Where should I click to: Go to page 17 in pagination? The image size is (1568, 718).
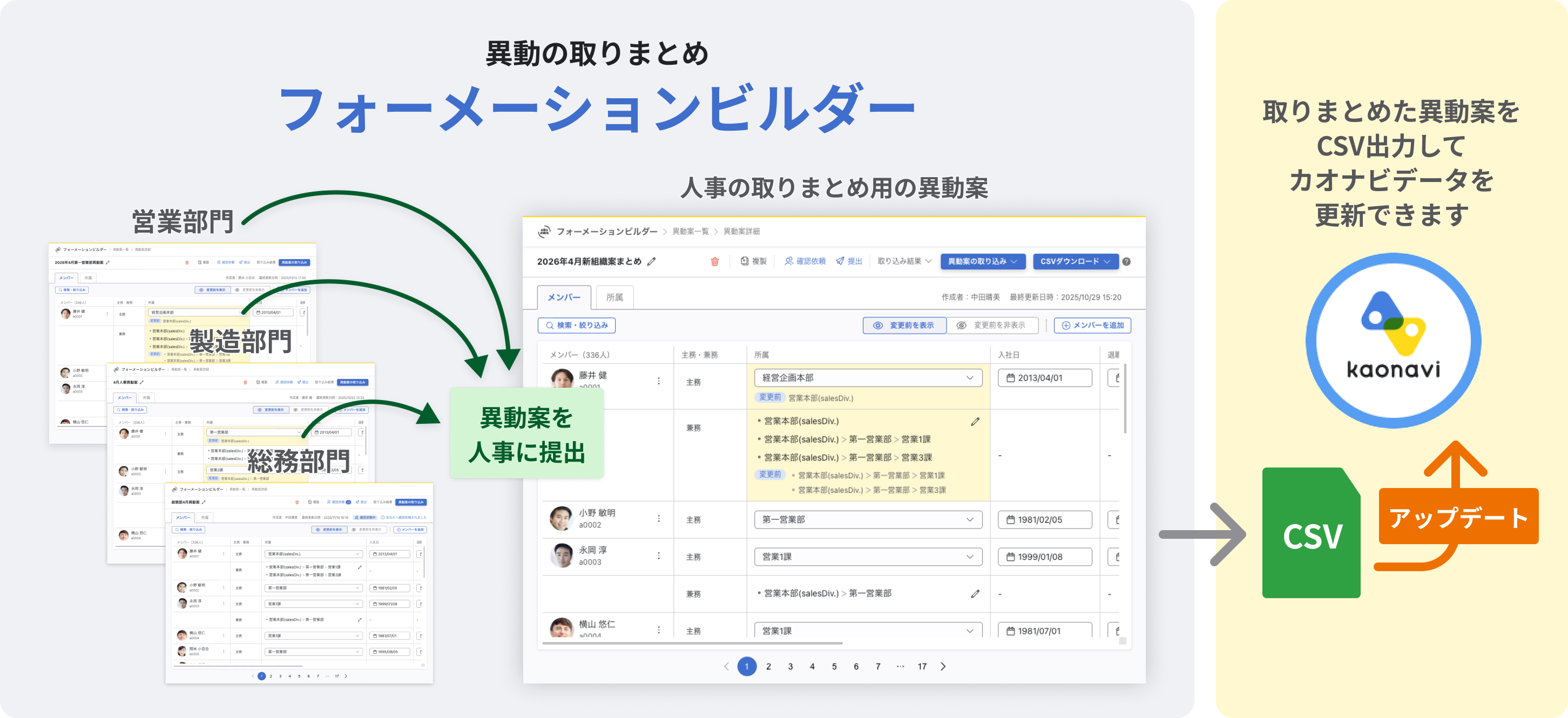click(x=922, y=666)
